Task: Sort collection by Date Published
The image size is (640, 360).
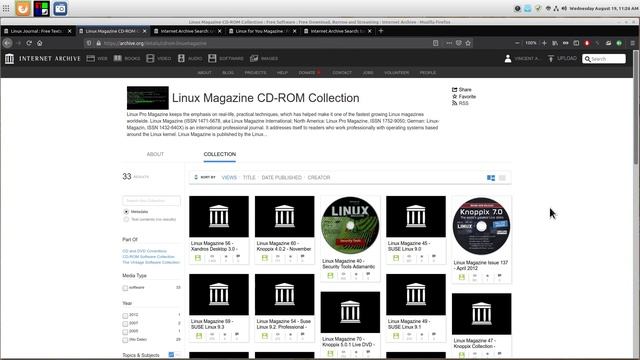Action: click(x=281, y=178)
